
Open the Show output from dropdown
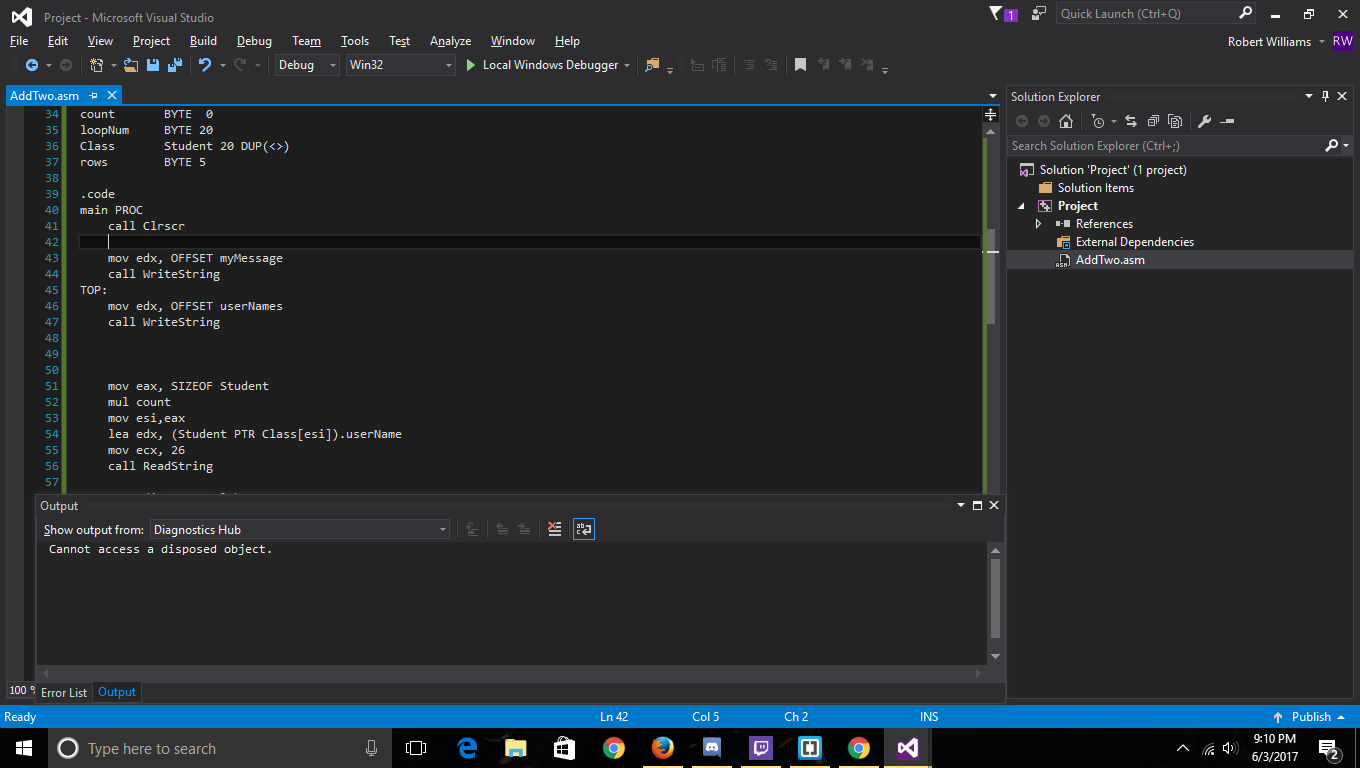point(299,530)
